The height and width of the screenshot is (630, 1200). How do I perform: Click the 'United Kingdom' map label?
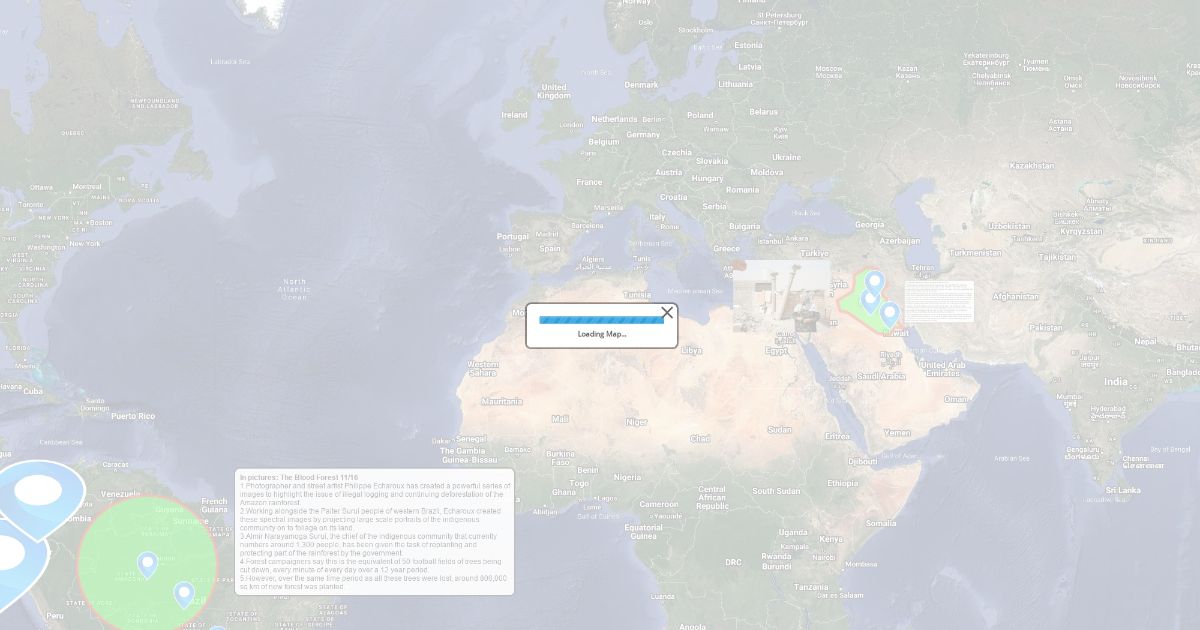click(554, 91)
